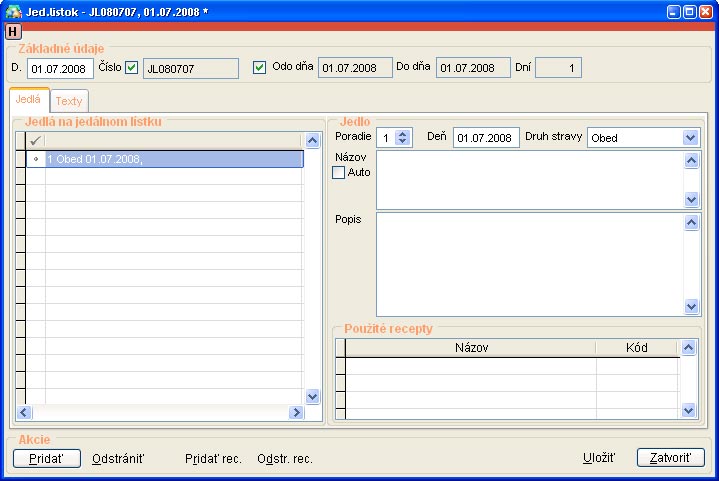Click Odstr. rec. action
The width and height of the screenshot is (719, 481).
tap(285, 458)
